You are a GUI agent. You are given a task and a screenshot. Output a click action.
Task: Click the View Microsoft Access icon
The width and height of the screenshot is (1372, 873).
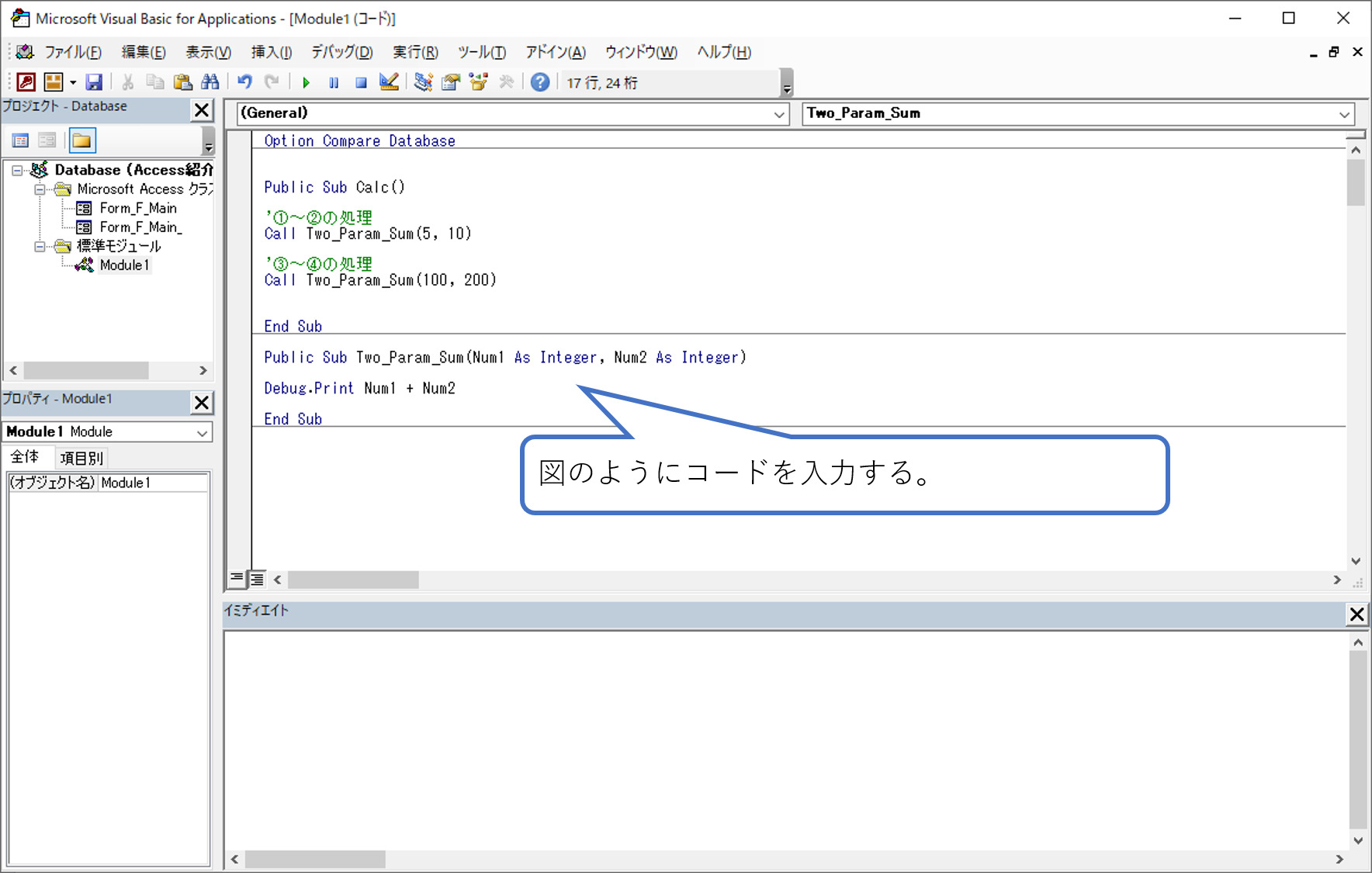click(26, 82)
